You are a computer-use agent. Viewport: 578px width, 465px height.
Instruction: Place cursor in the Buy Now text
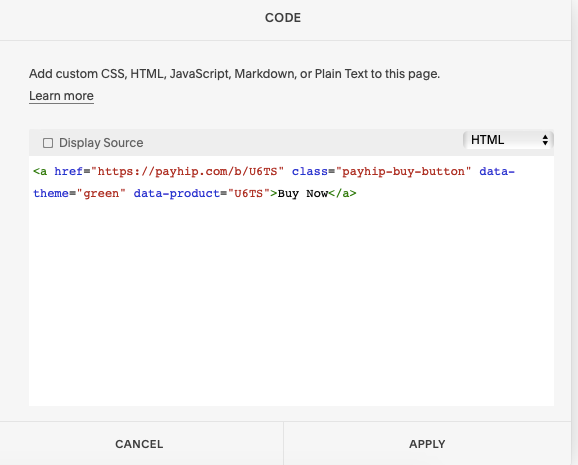[x=303, y=194]
